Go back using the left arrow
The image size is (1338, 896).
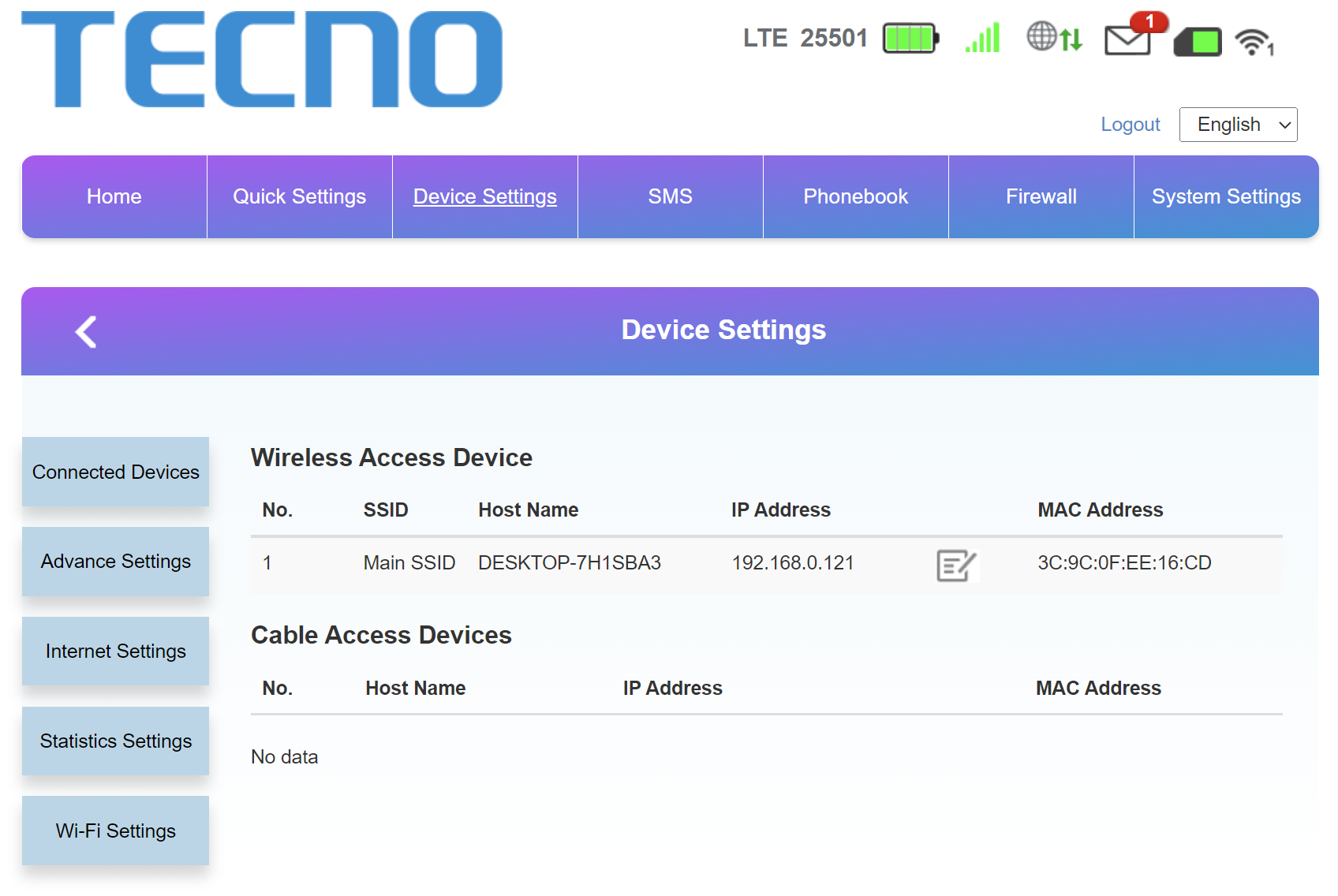pos(86,331)
